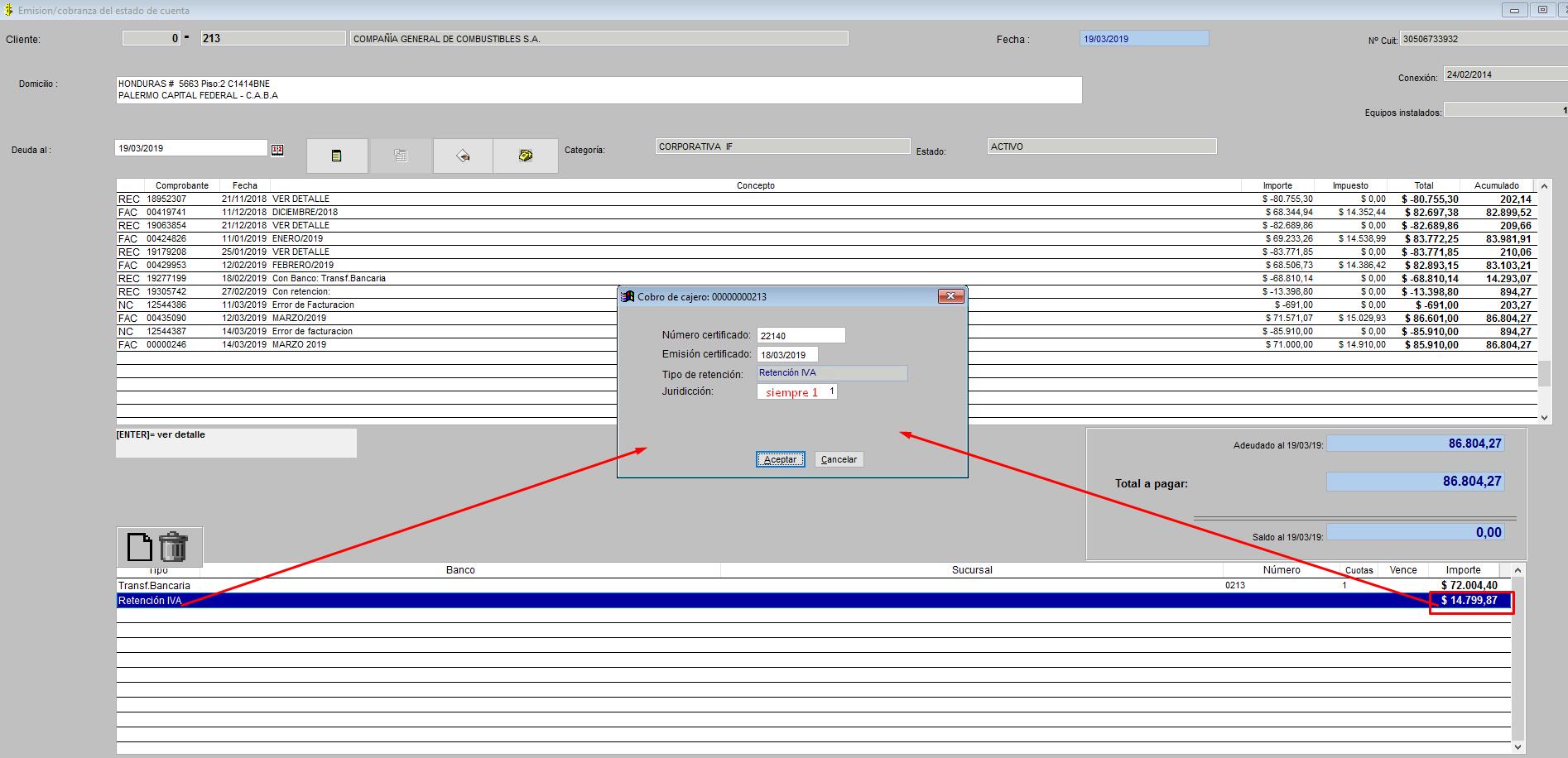Click the Cobro de cajero dialog title icon
1568x758 pixels.
pyautogui.click(x=628, y=296)
